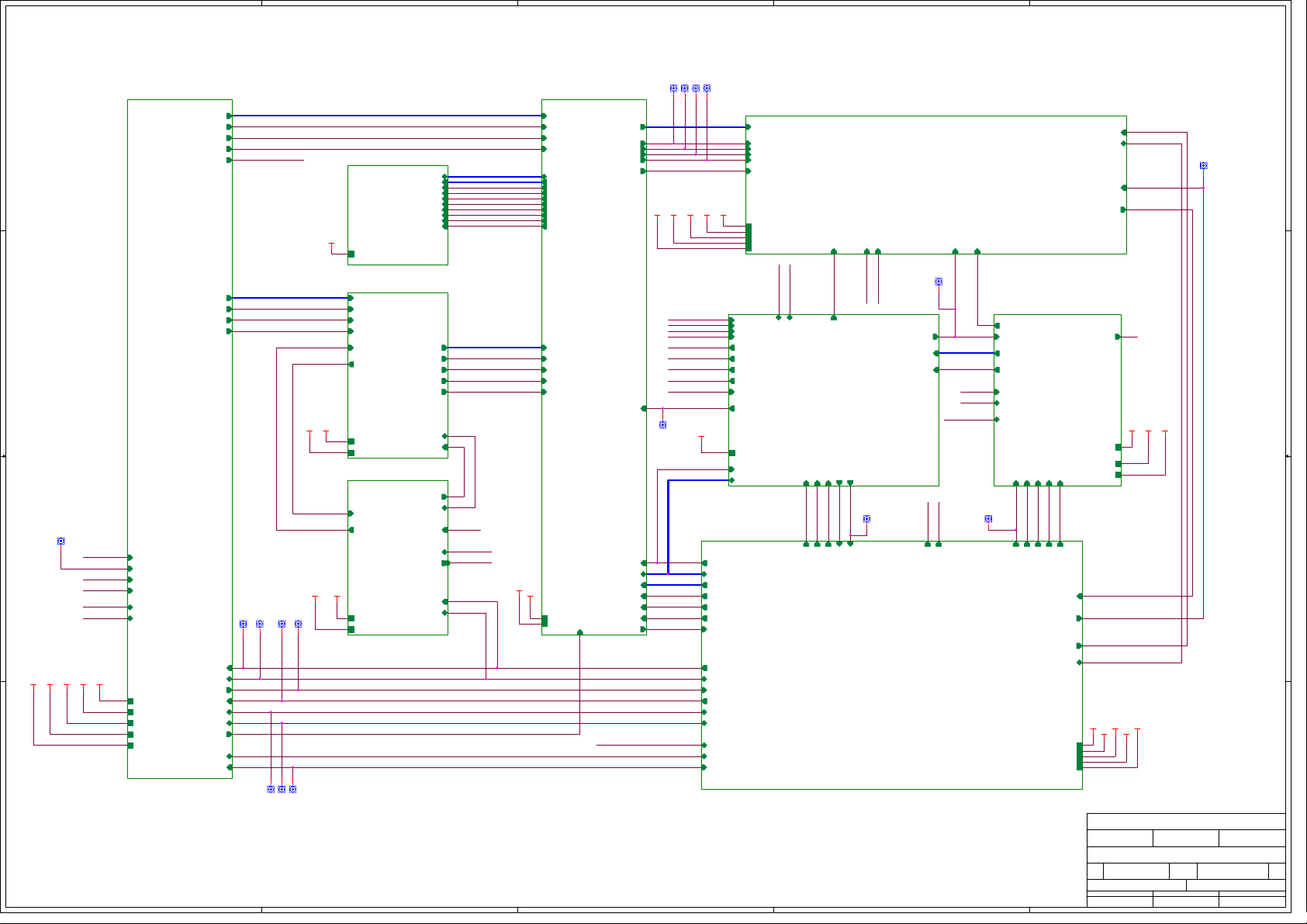Select thick blue bus between leftmost and central blocks
The height and width of the screenshot is (924, 1307).
point(387,116)
